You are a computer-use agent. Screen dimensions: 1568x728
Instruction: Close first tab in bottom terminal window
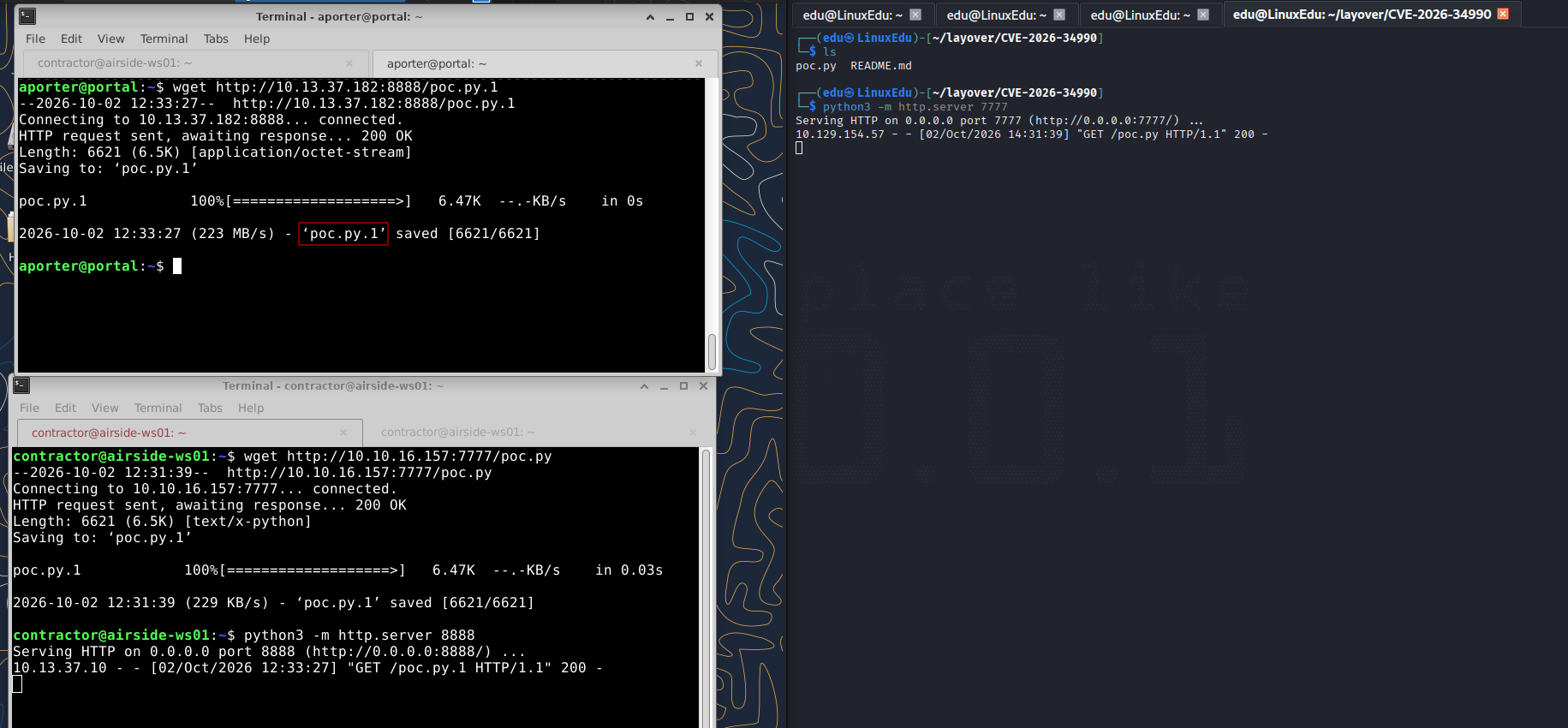point(343,433)
